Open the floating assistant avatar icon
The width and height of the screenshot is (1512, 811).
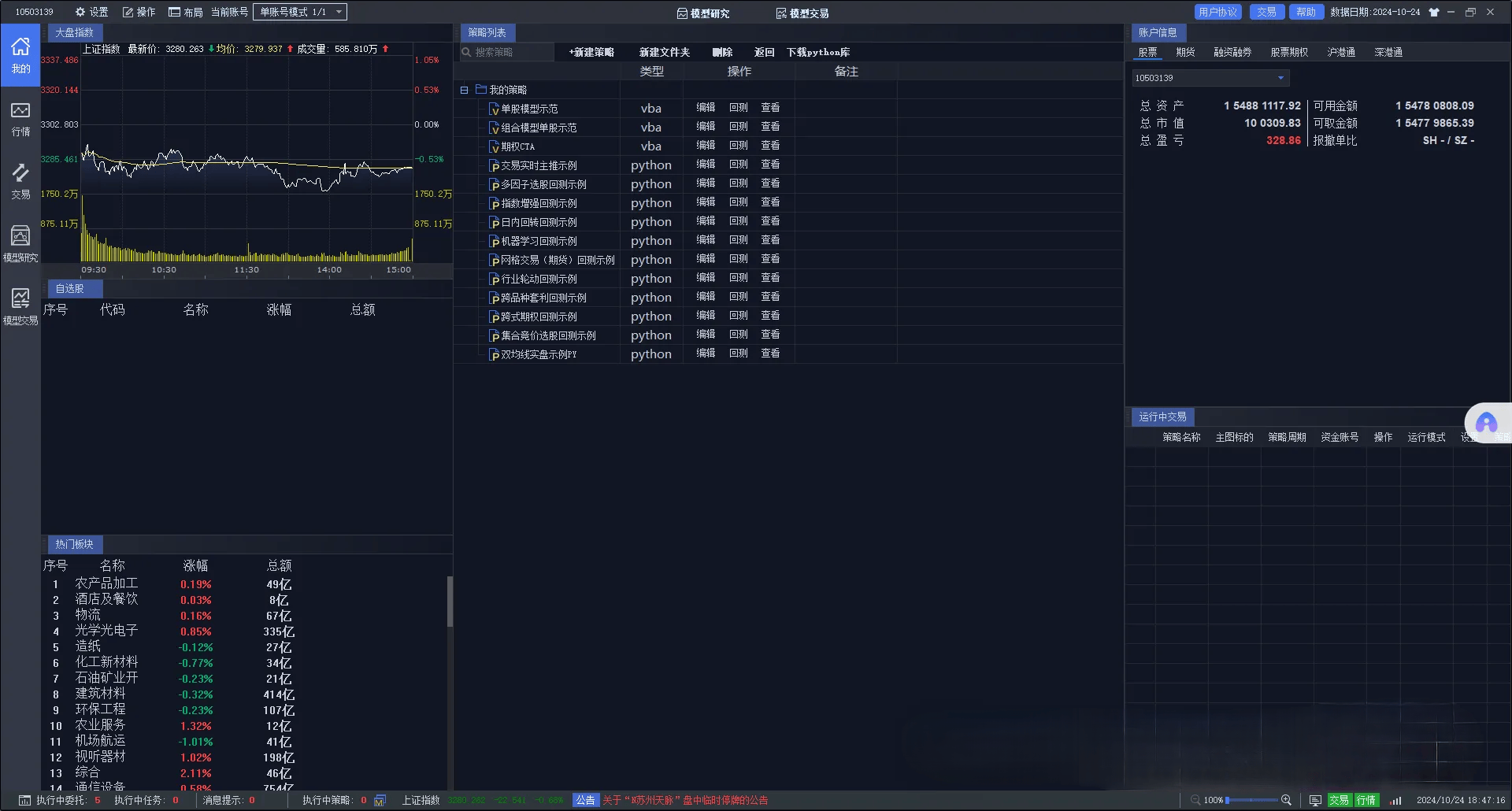pos(1486,424)
